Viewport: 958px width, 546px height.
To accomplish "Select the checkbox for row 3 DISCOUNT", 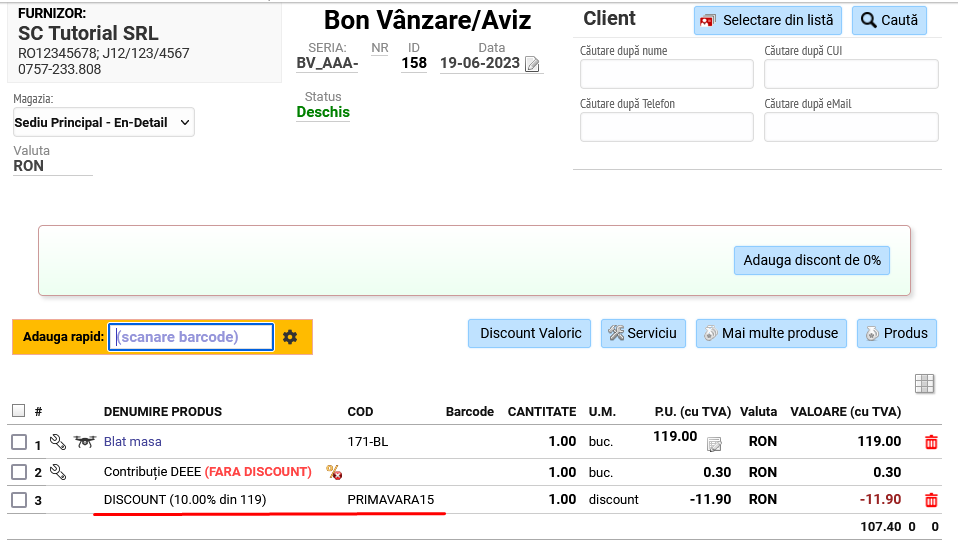I will point(19,500).
